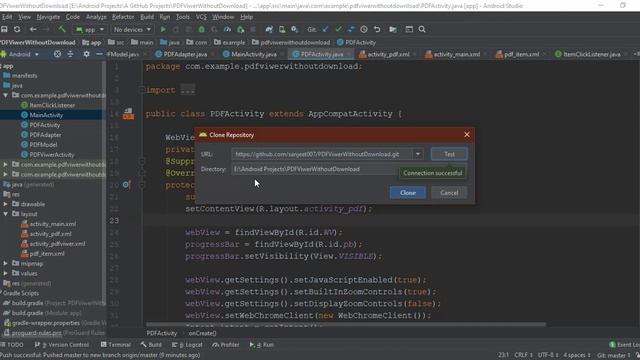Collapse the first com.example.pdfviwerwithoutdownload package
Image resolution: width=640 pixels, height=360 pixels.
click(x=5, y=95)
